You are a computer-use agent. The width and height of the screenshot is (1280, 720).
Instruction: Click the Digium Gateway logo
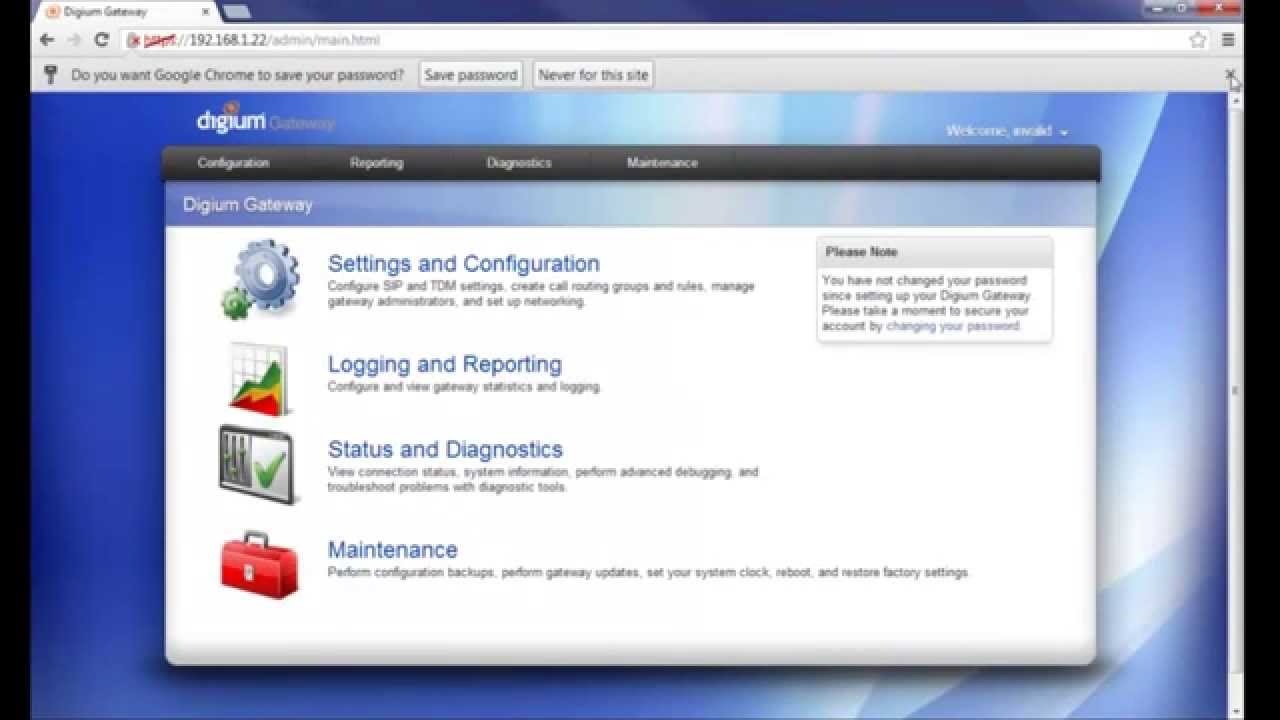(265, 118)
